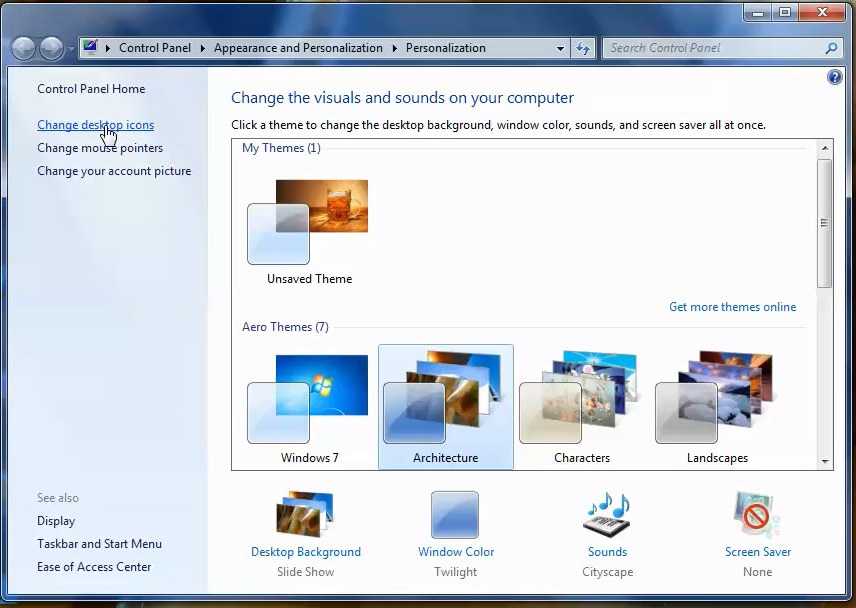Select the Architecture theme
This screenshot has height=608, width=856.
point(445,407)
